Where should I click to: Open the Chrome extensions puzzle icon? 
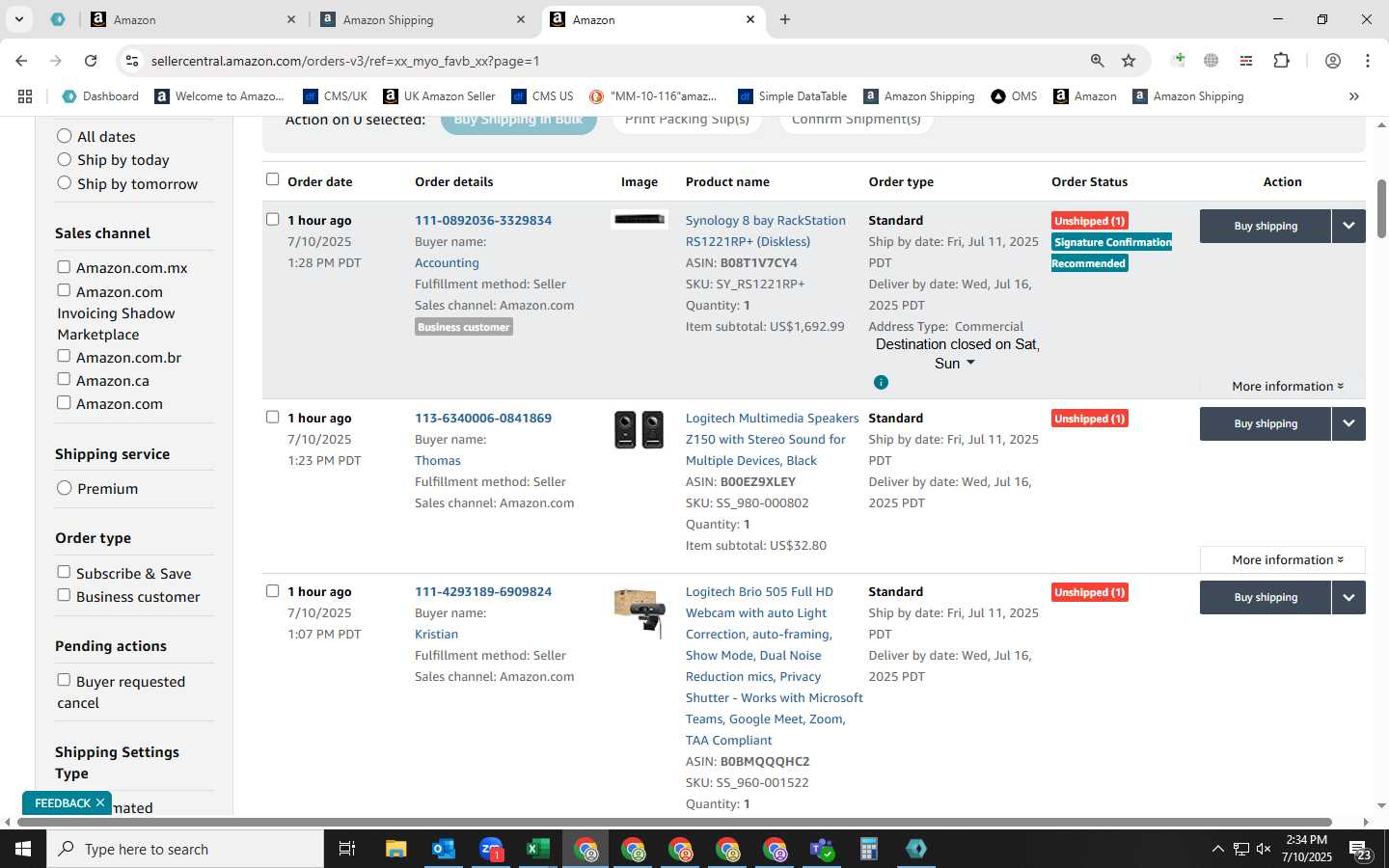click(1281, 61)
